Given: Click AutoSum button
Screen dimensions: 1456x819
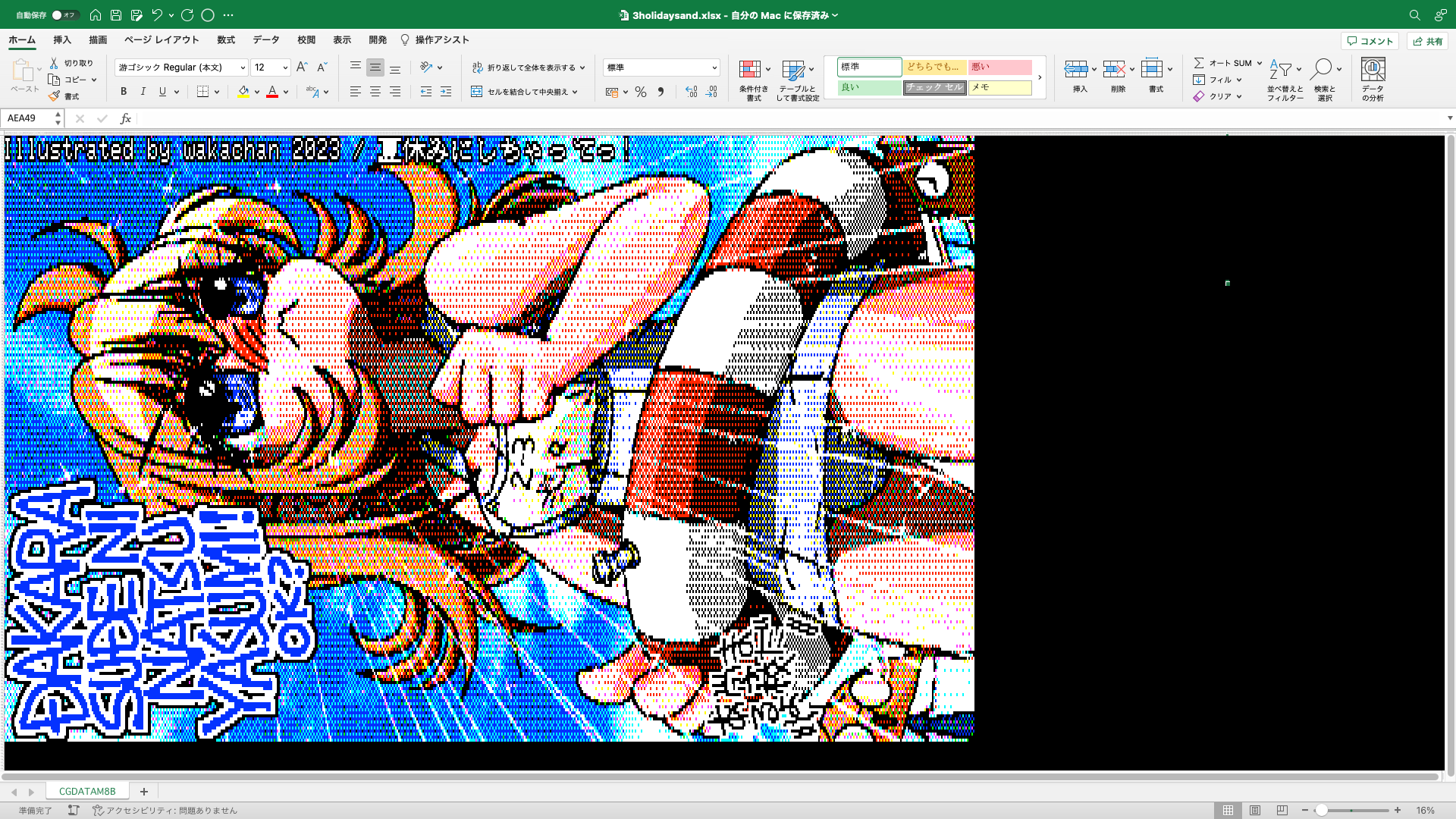Looking at the screenshot, I should [x=1222, y=63].
